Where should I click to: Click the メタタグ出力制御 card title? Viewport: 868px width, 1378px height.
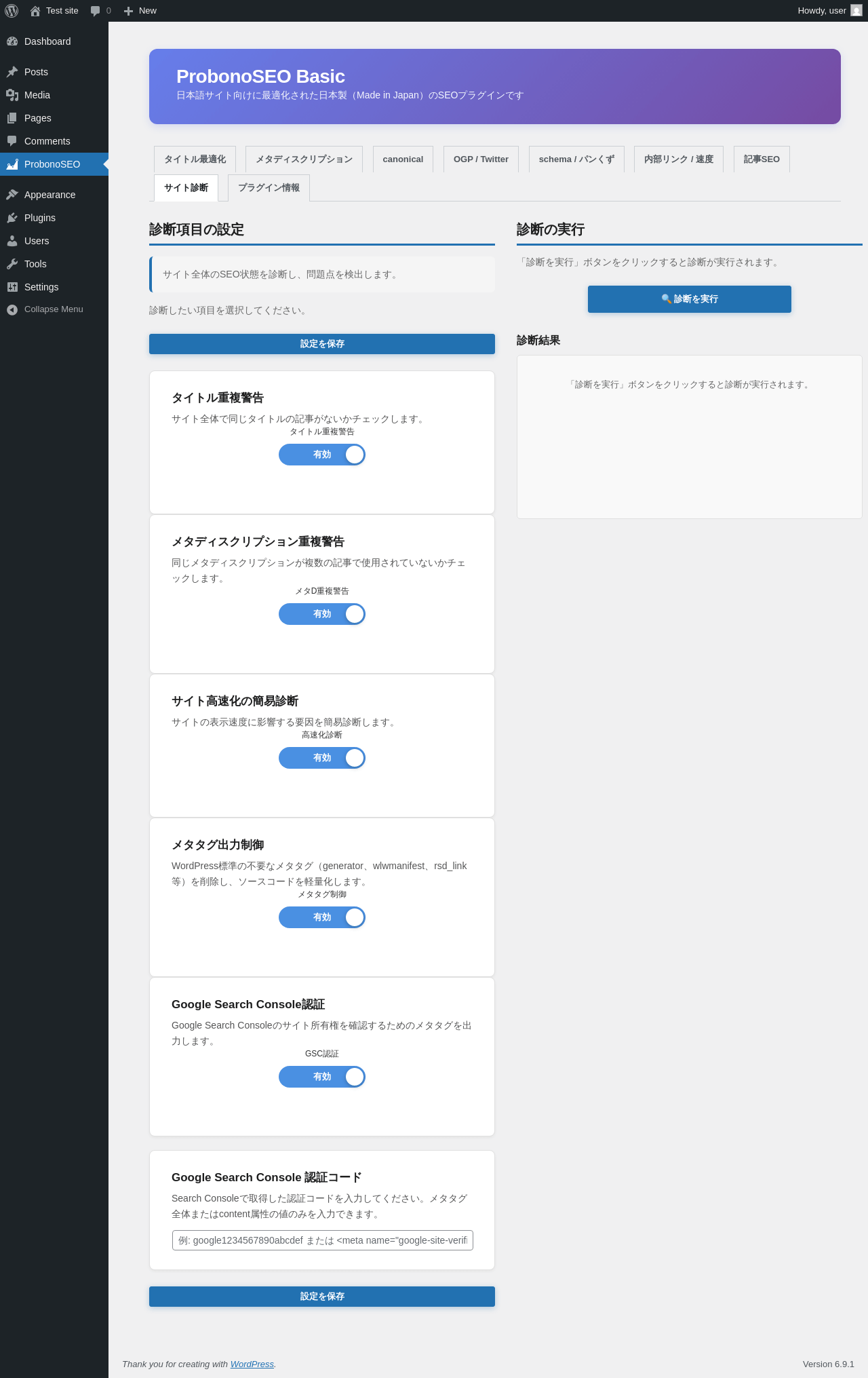[x=218, y=845]
